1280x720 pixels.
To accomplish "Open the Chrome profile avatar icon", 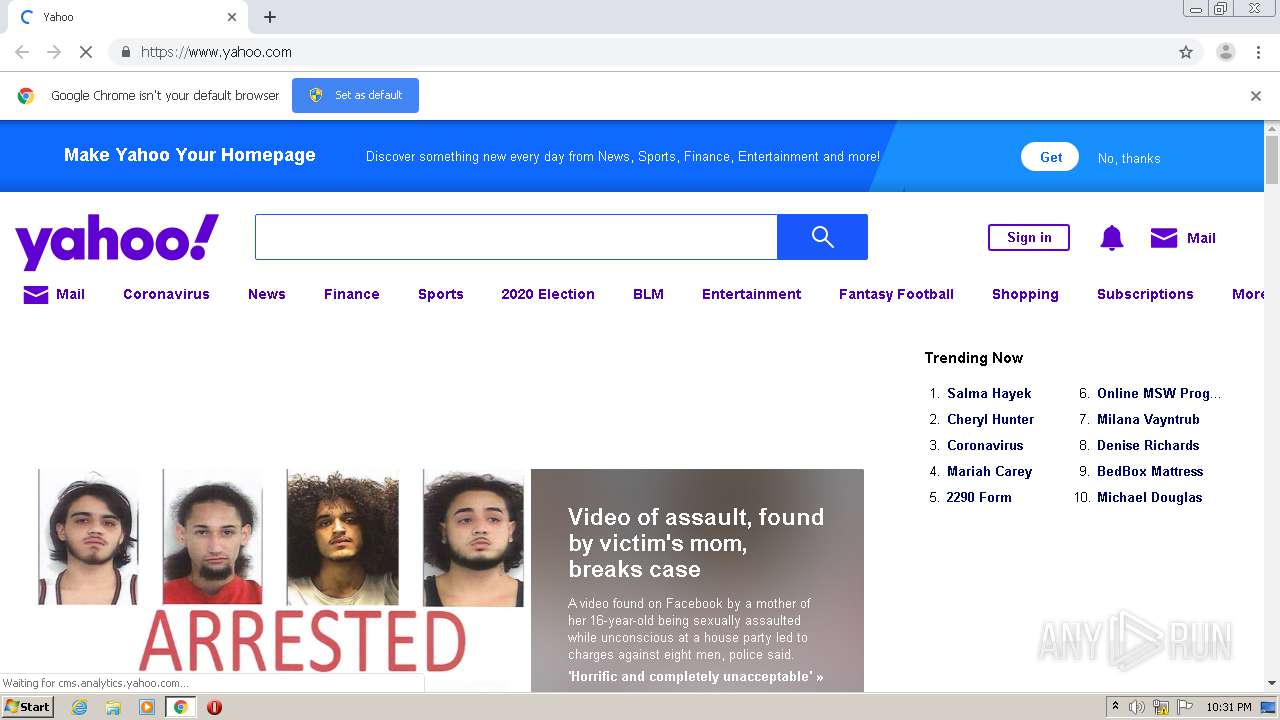I will tap(1225, 52).
